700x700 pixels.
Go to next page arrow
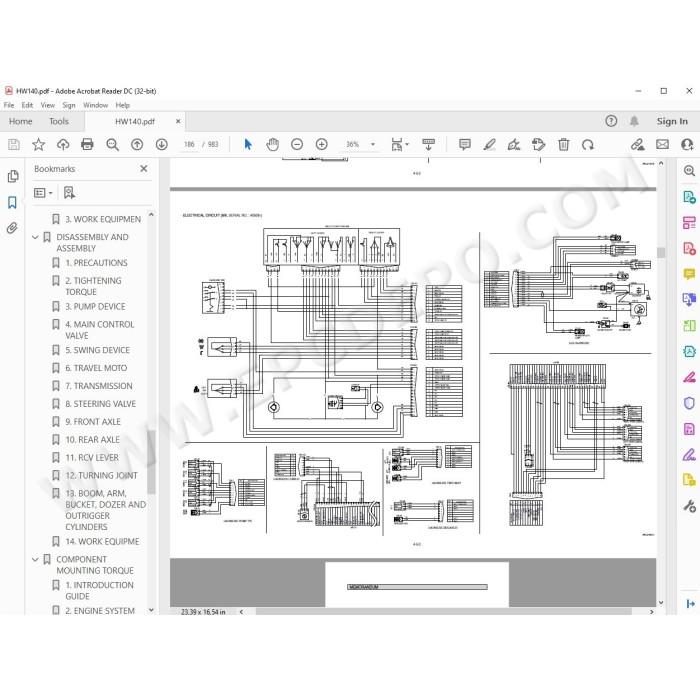coord(162,144)
